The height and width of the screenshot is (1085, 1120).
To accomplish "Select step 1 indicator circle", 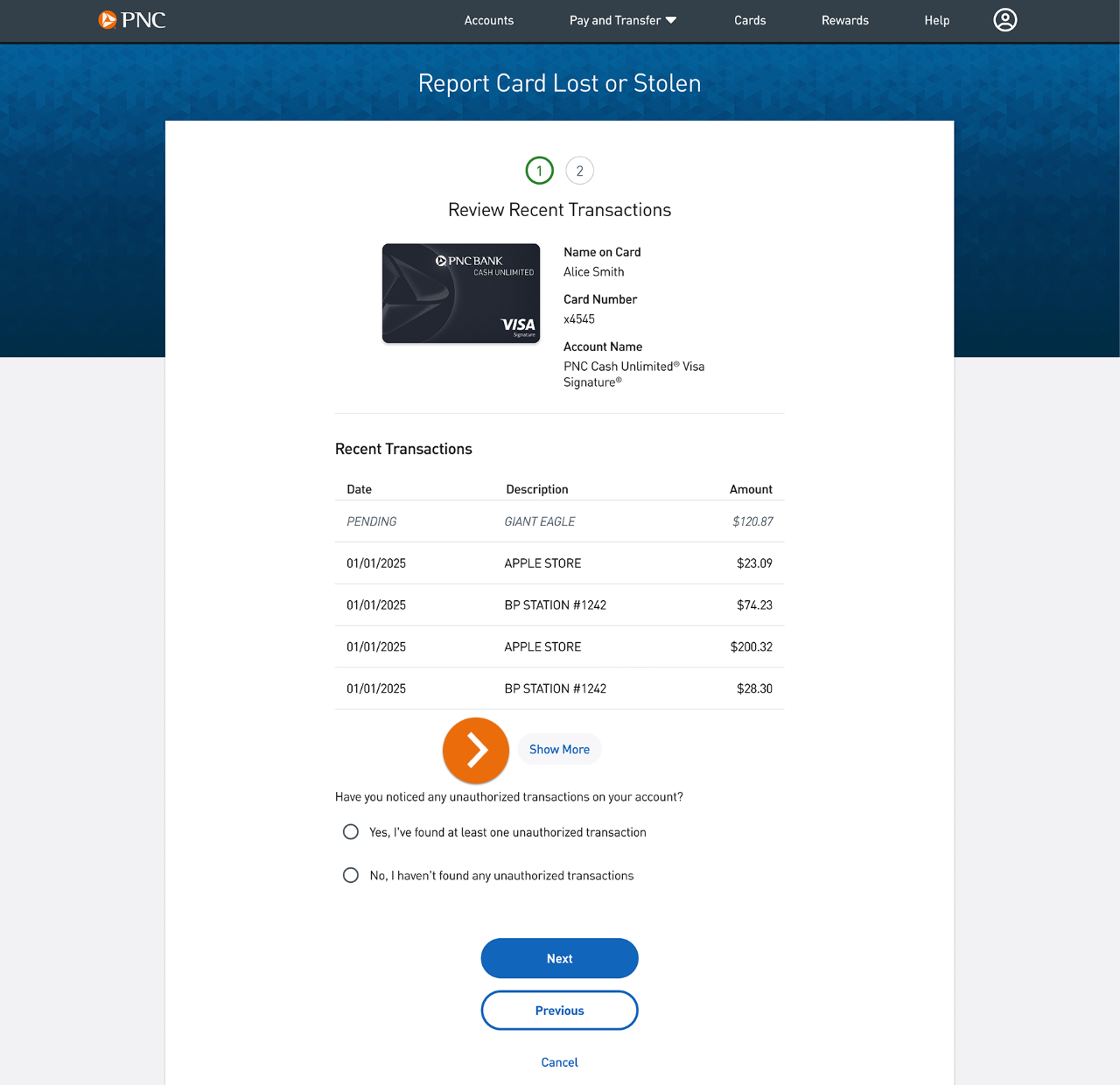I will tap(540, 171).
